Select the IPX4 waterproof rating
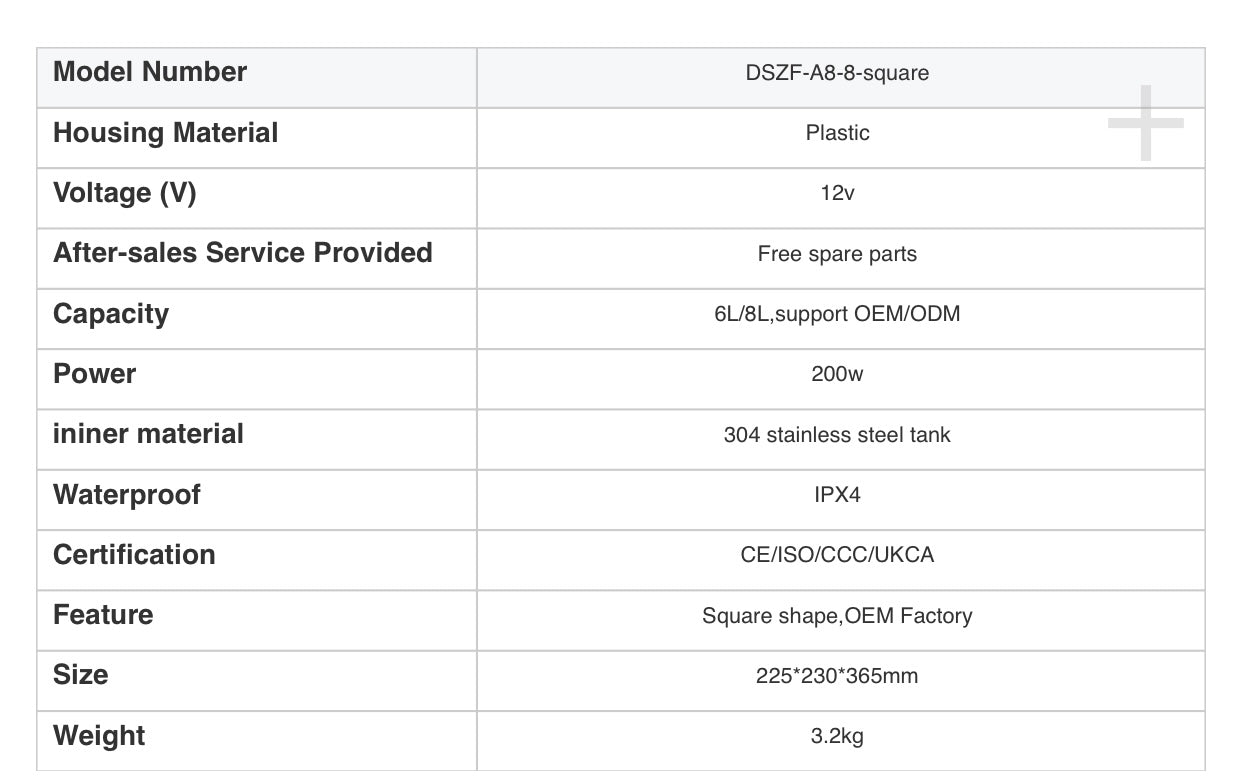Screen dimensions: 1242x779 [x=837, y=495]
